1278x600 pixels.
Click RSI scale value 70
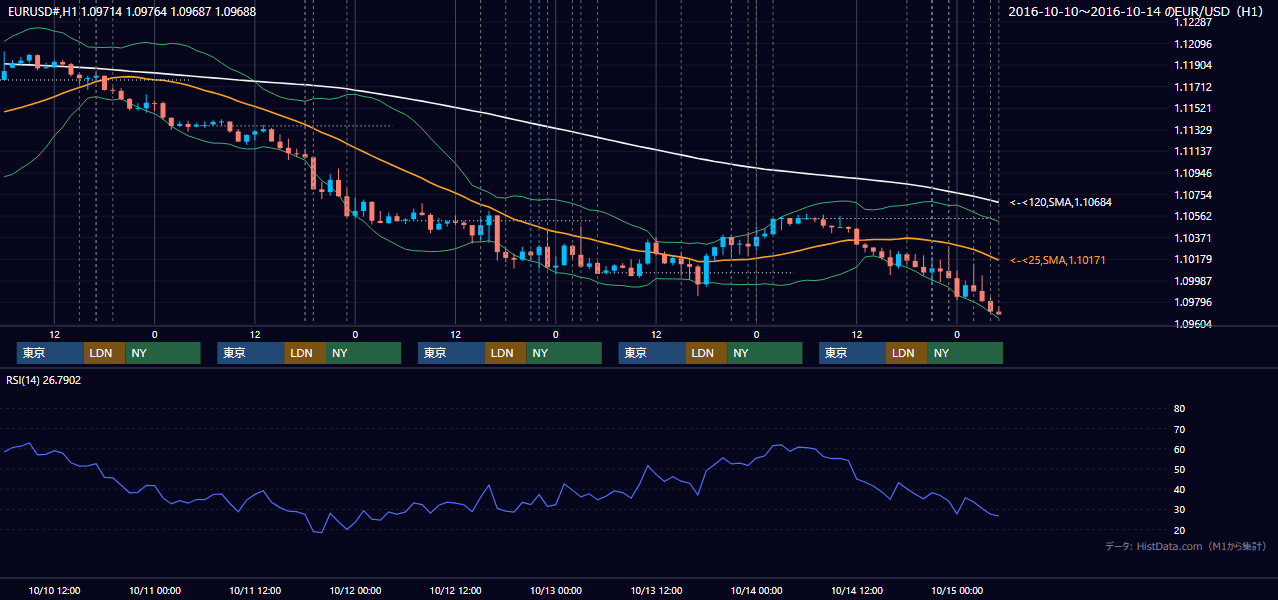tap(1179, 429)
